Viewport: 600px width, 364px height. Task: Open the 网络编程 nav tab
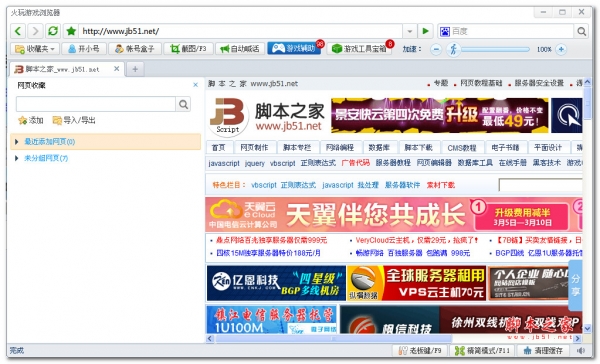(339, 147)
